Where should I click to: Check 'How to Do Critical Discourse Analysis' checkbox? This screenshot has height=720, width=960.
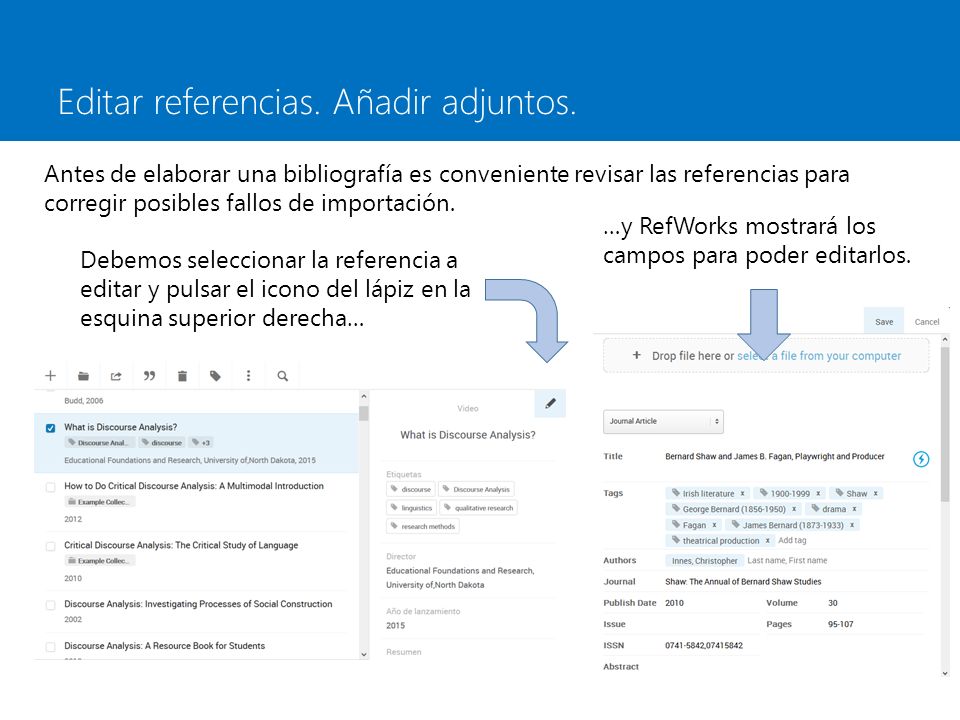tap(50, 487)
